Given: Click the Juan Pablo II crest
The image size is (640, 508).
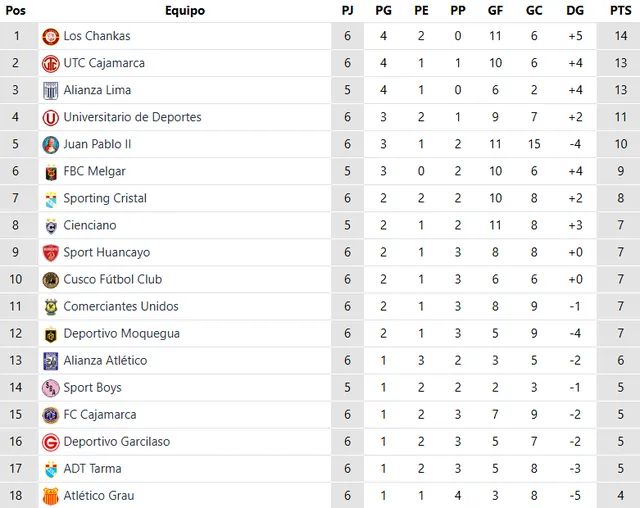Looking at the screenshot, I should [50, 144].
